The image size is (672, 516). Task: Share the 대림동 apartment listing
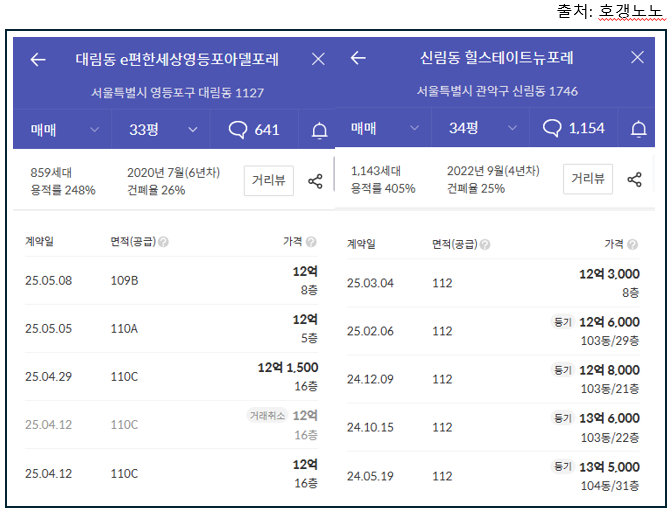click(315, 181)
